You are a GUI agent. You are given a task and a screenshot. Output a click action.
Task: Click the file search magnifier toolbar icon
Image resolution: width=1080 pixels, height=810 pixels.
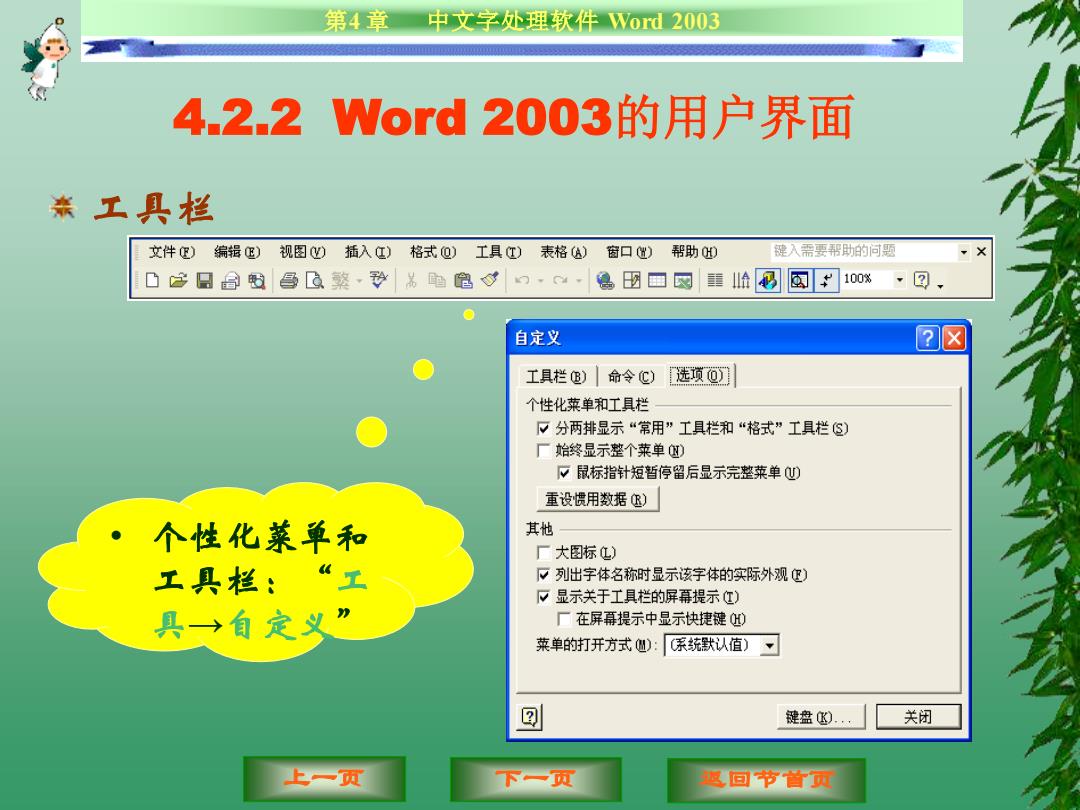[x=256, y=280]
